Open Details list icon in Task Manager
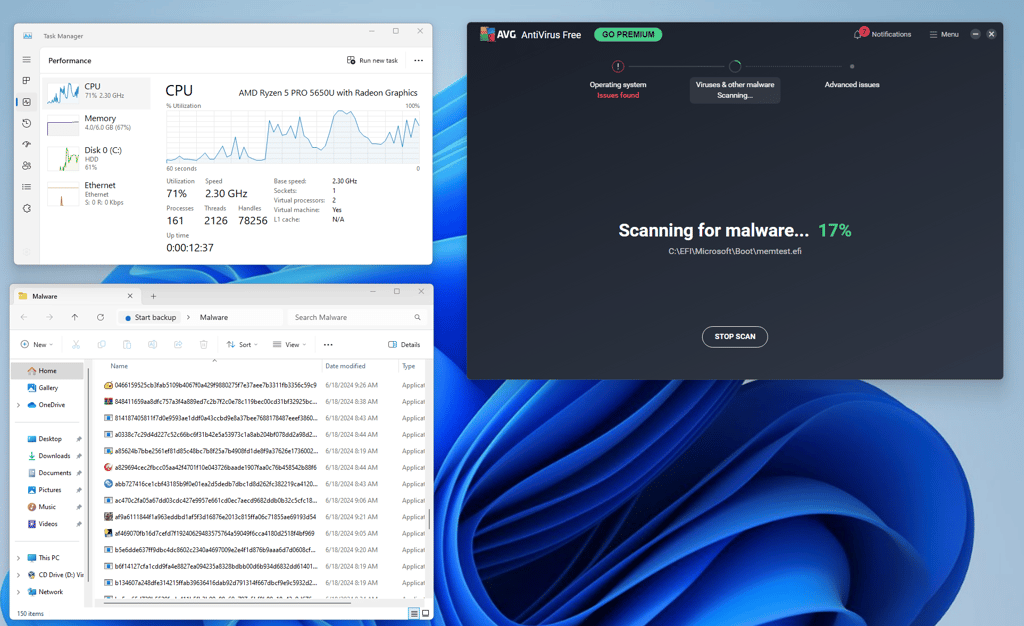The width and height of the screenshot is (1024, 626). 26,187
